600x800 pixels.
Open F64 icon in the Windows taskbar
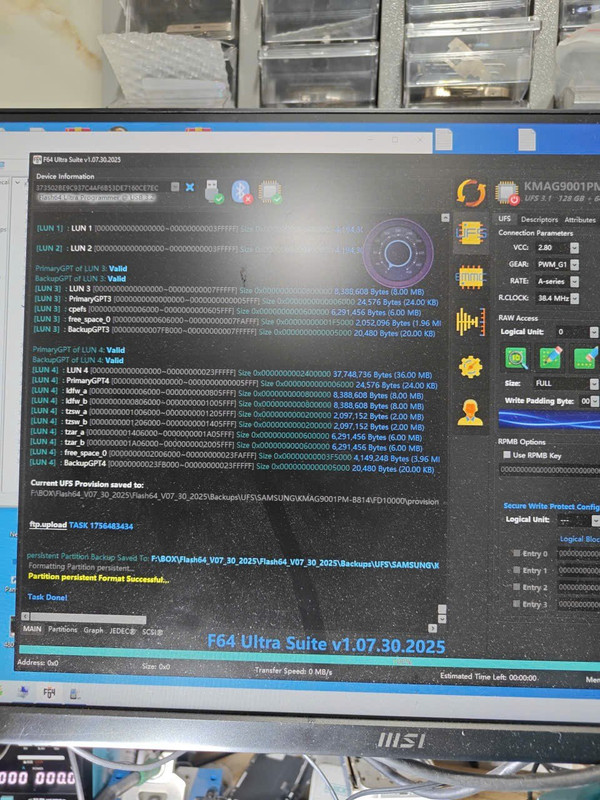tap(49, 693)
